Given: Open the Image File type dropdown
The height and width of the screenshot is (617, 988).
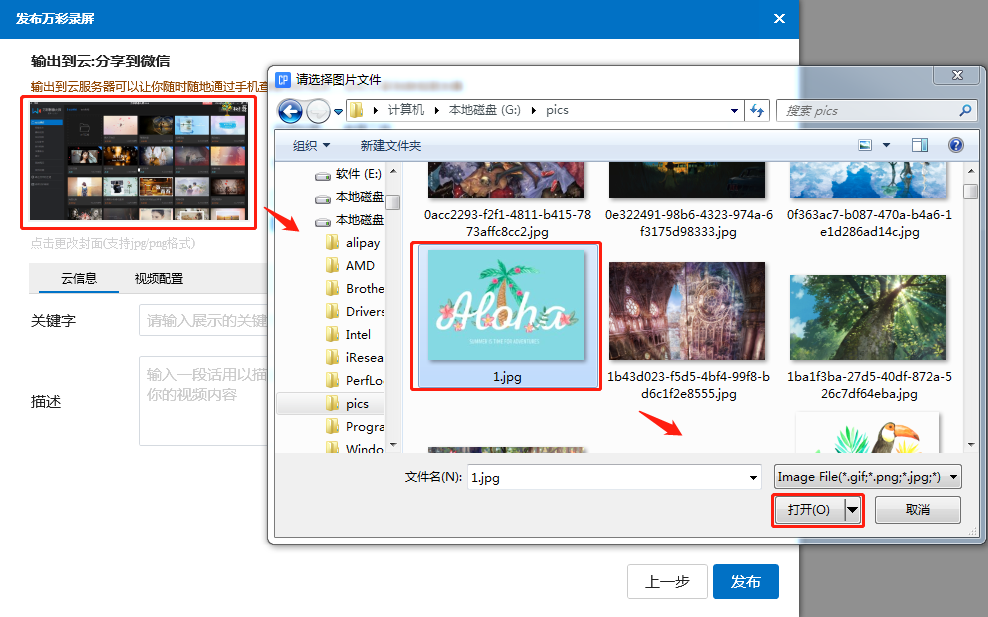Looking at the screenshot, I should (x=866, y=477).
